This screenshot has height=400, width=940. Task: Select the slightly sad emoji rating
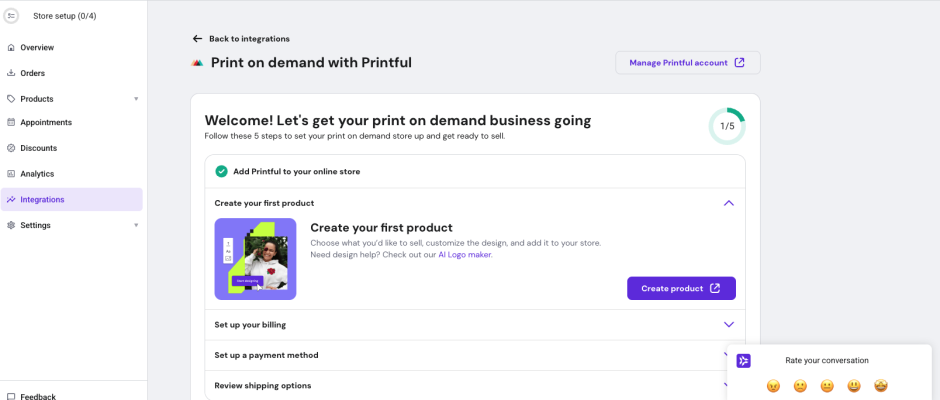[x=800, y=386]
